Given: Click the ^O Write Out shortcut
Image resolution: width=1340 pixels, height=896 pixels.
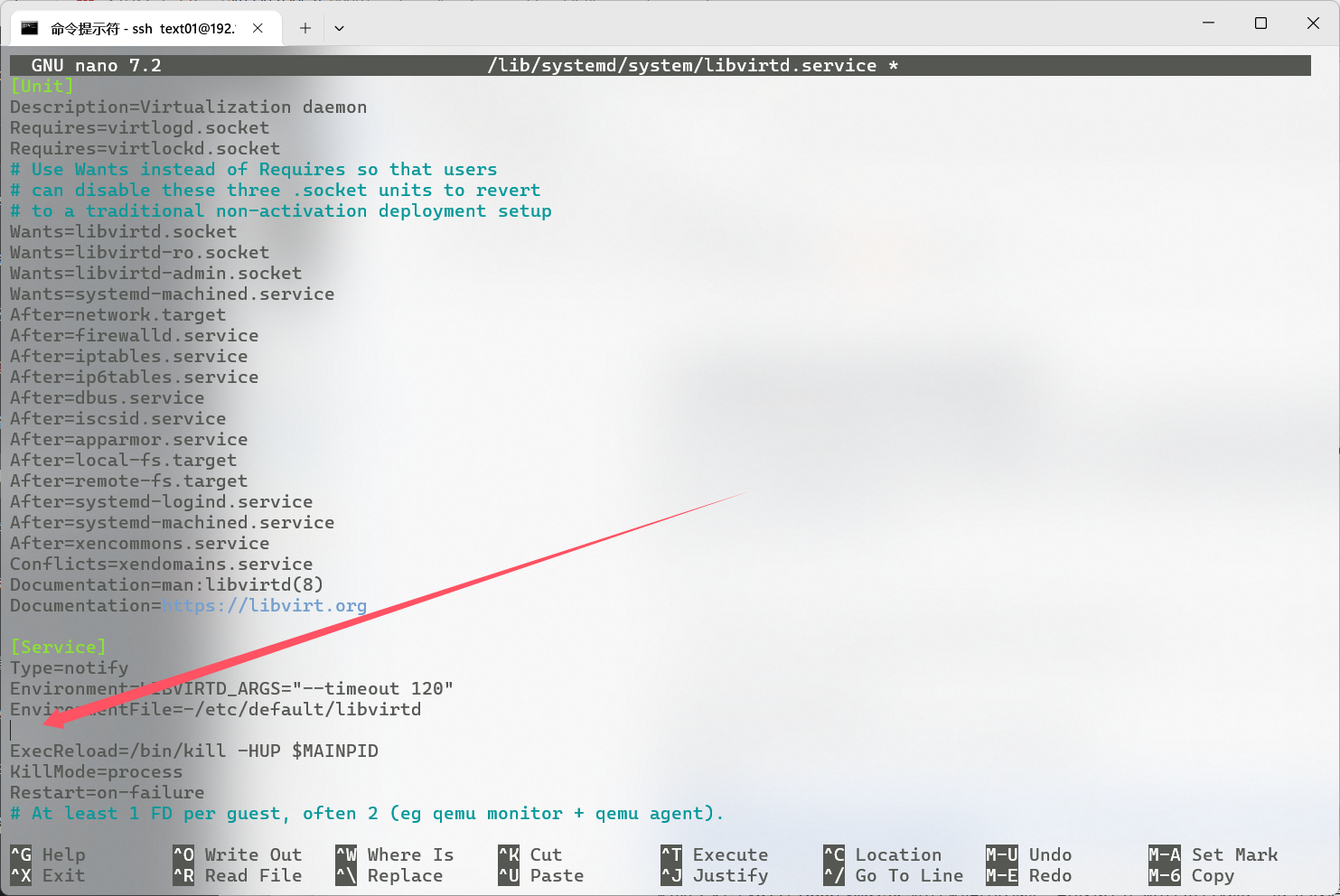Looking at the screenshot, I should 238,854.
